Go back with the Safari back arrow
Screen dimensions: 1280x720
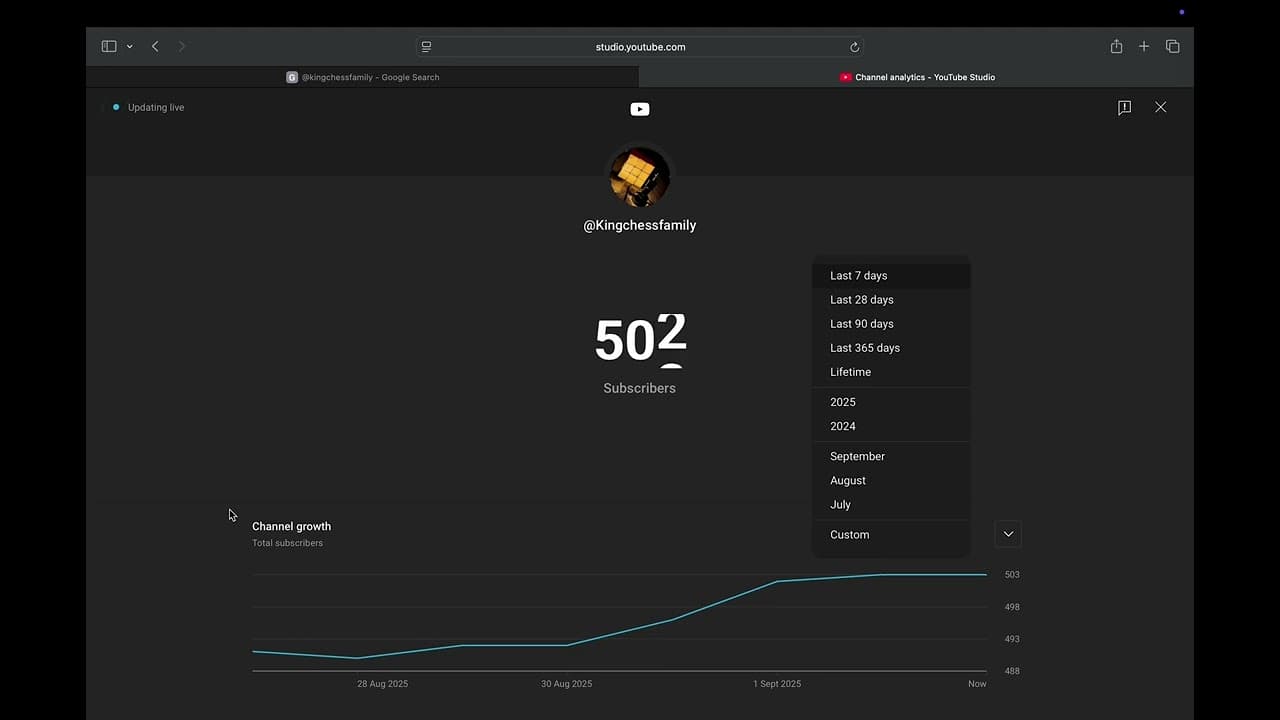(x=155, y=46)
